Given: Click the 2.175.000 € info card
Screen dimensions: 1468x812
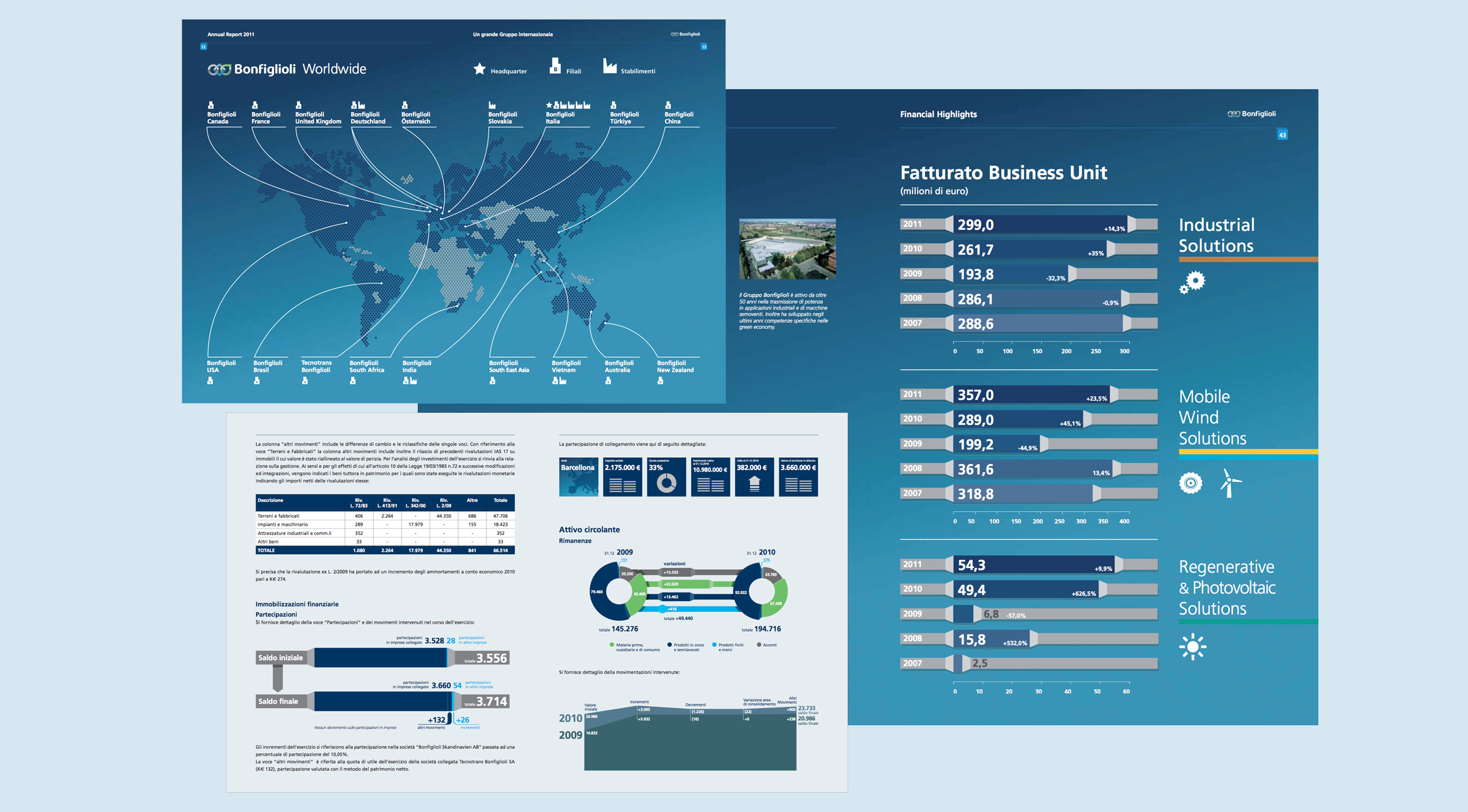Looking at the screenshot, I should [622, 477].
